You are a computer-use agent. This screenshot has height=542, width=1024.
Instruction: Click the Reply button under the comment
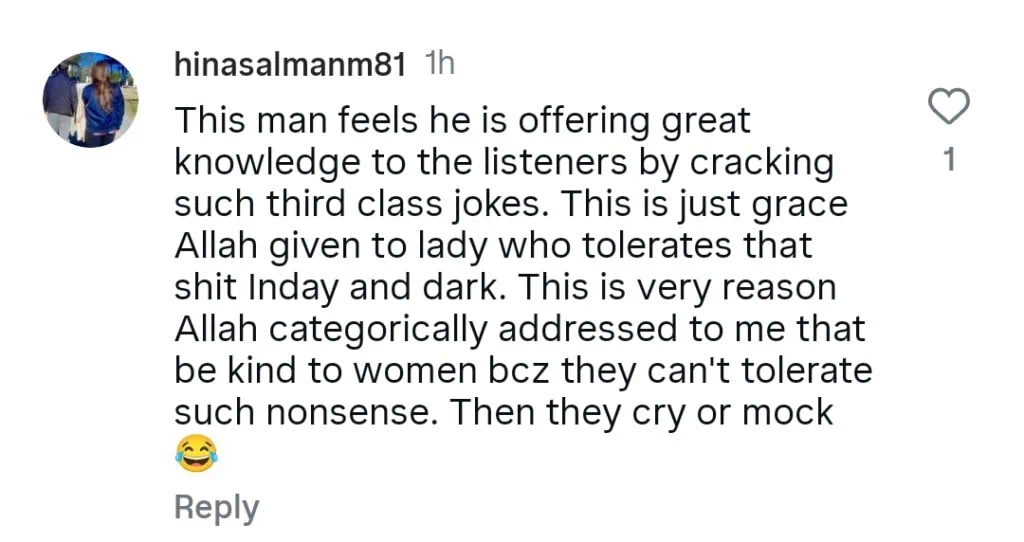(216, 507)
